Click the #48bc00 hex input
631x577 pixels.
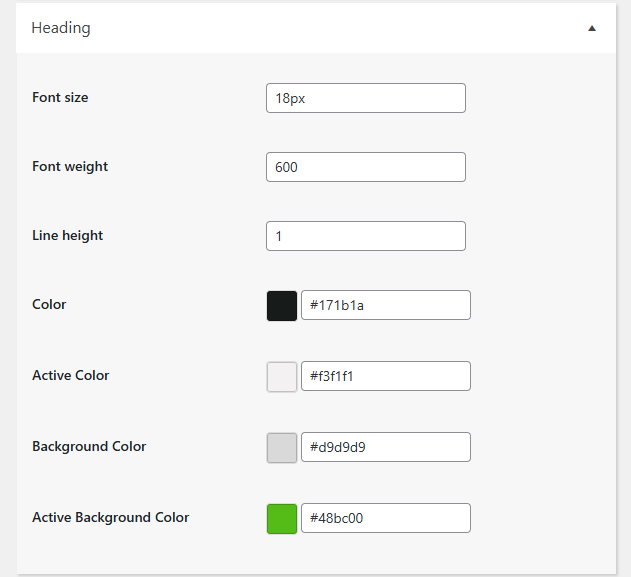coord(385,518)
